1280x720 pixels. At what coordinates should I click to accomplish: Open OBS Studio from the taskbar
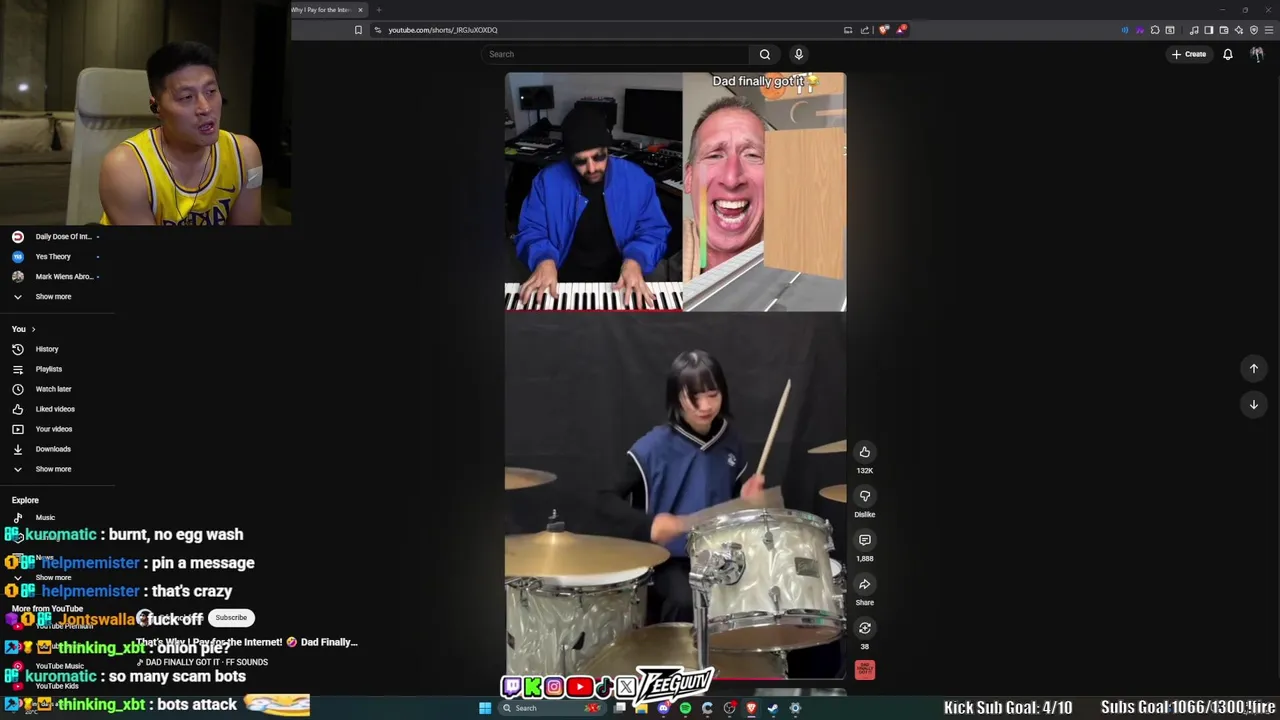(729, 708)
